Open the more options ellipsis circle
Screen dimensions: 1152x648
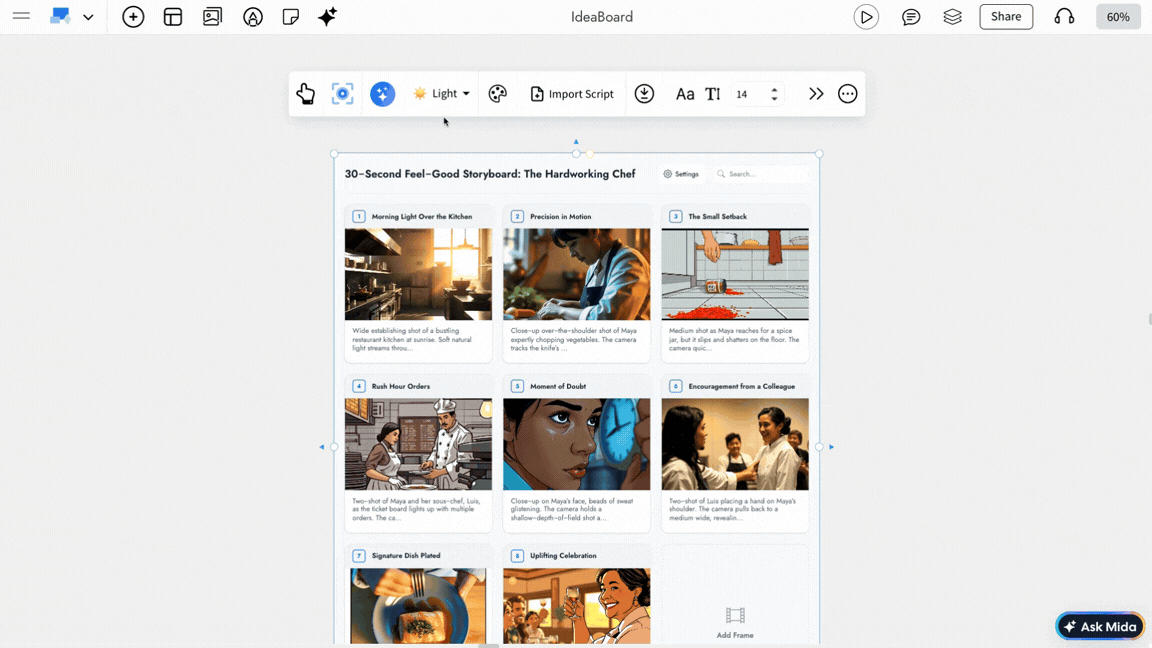click(x=848, y=93)
